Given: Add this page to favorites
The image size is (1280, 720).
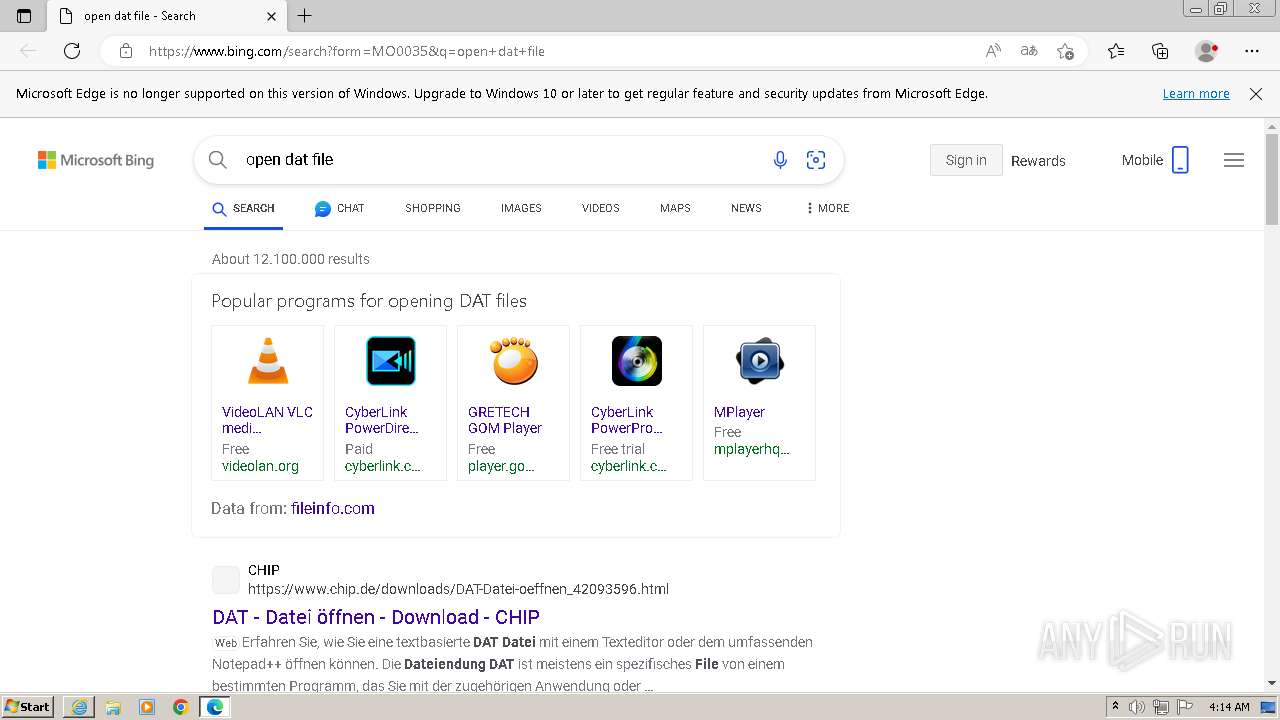Looking at the screenshot, I should (x=1066, y=51).
